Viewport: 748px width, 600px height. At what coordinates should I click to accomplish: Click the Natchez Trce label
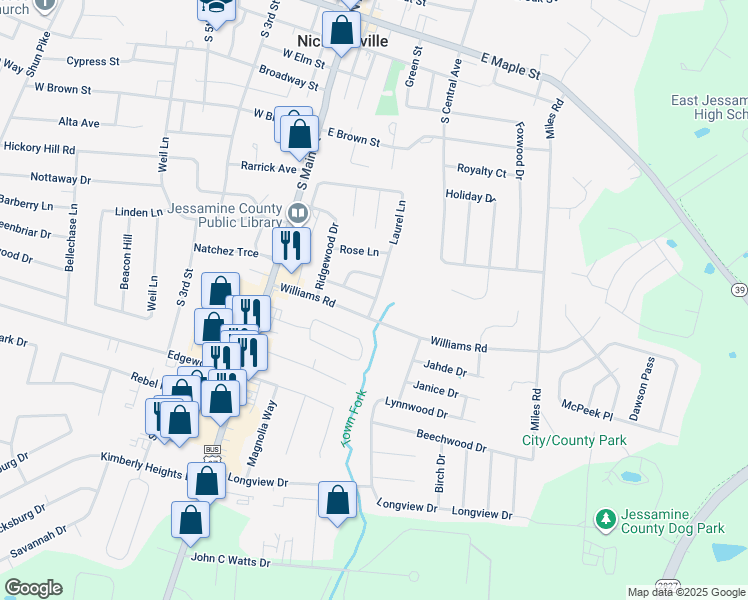(226, 250)
